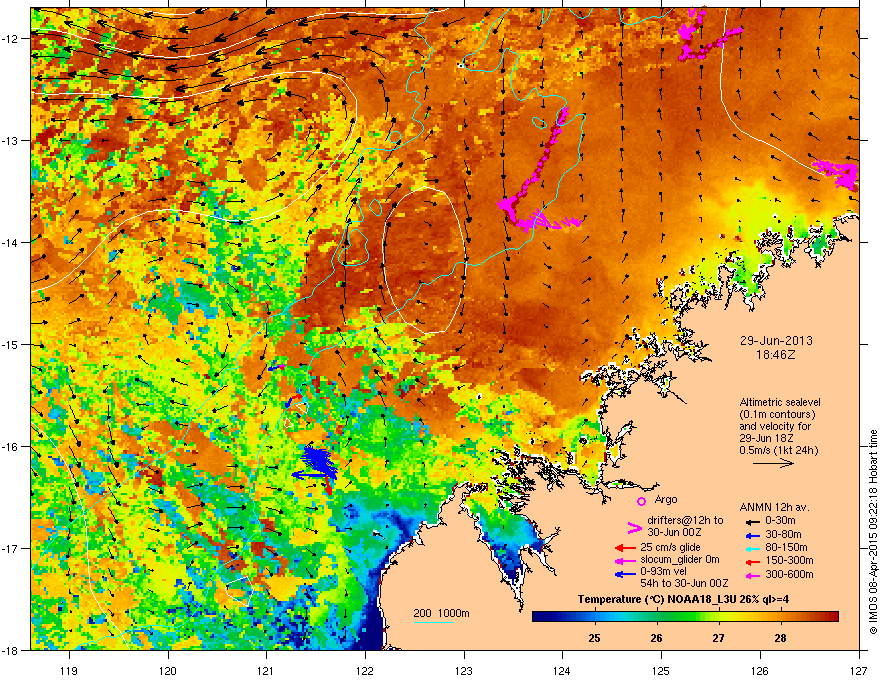Click the magenta drifters chevron legend symbol
The width and height of the screenshot is (880, 680).
pos(634,527)
